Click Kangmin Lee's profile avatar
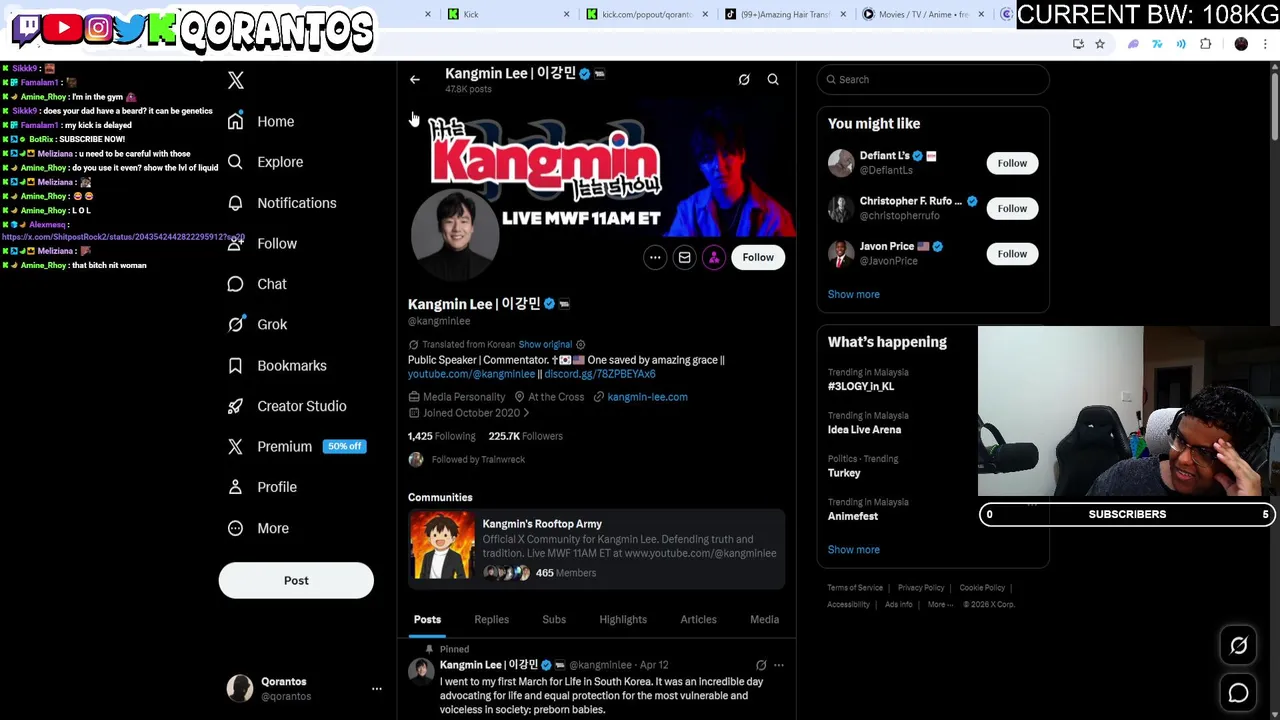Screen dimensions: 1280x720 pos(454,234)
